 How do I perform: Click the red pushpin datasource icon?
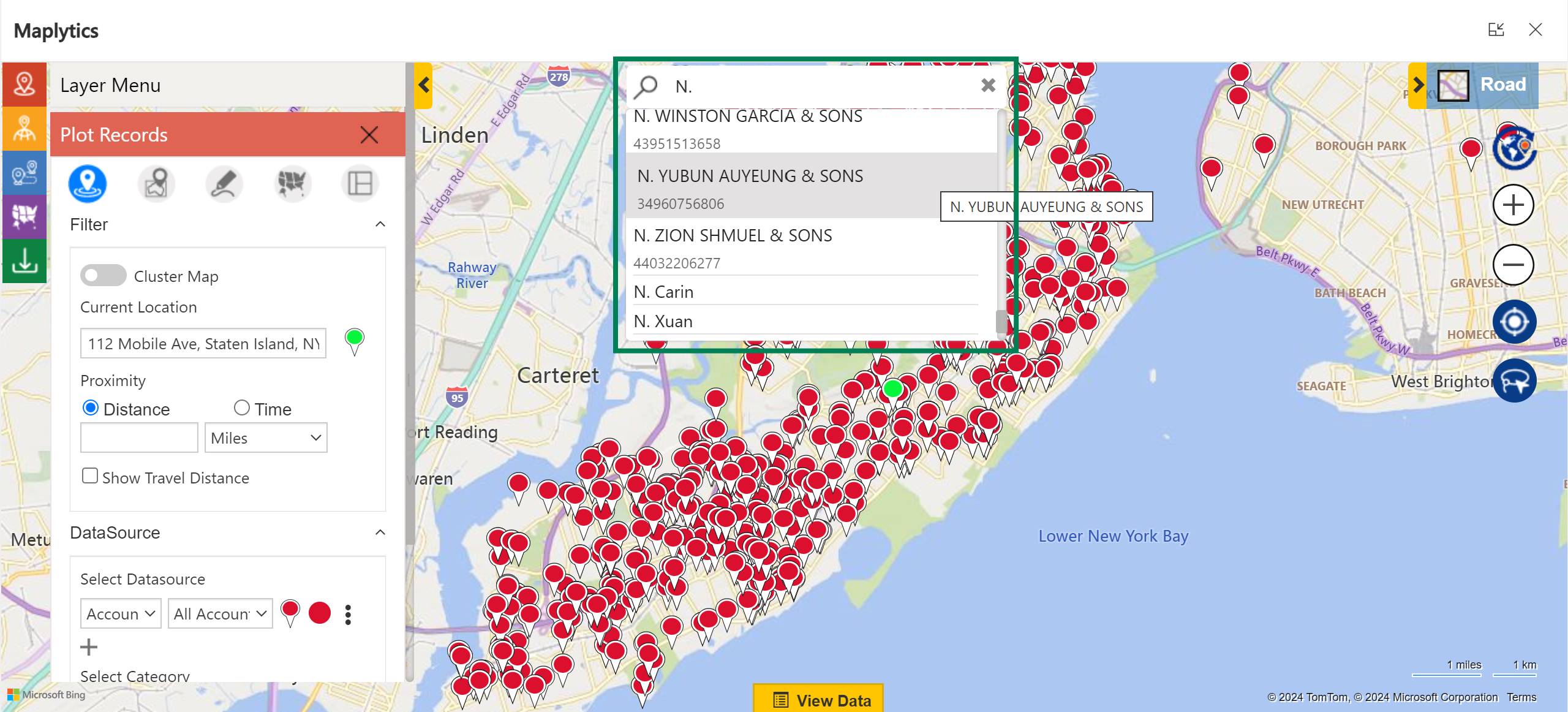[x=290, y=613]
